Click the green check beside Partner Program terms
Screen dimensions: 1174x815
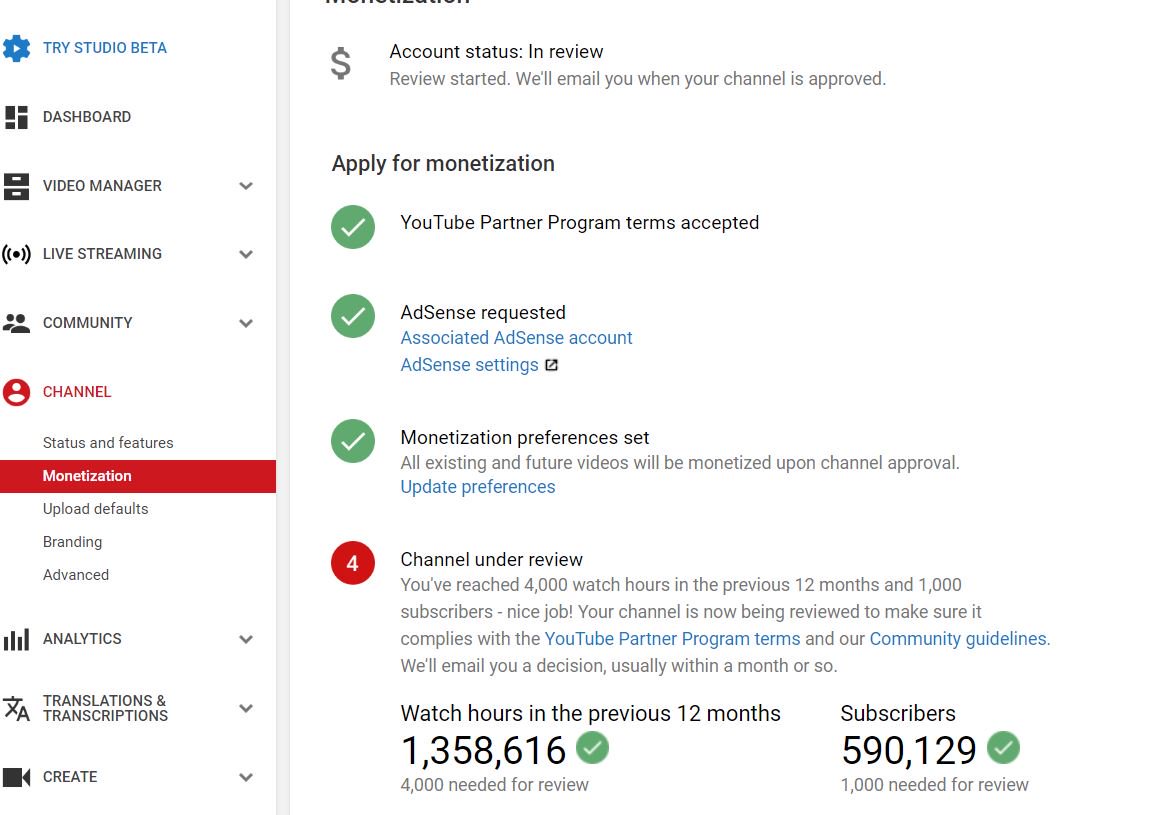(353, 227)
